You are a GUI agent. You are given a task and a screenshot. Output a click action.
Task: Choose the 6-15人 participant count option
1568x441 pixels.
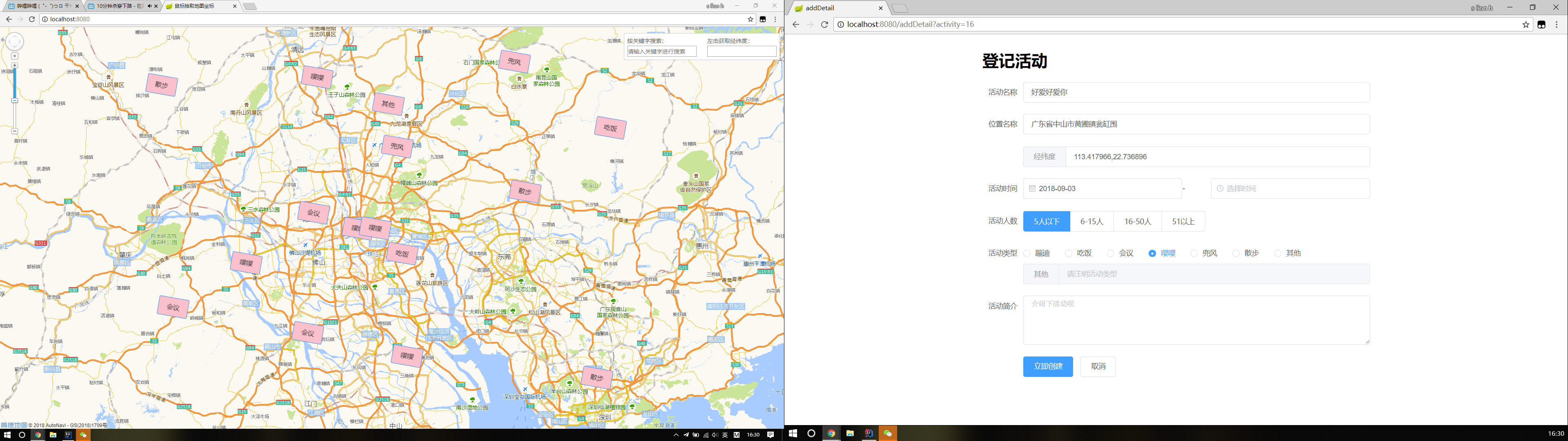click(x=1091, y=222)
